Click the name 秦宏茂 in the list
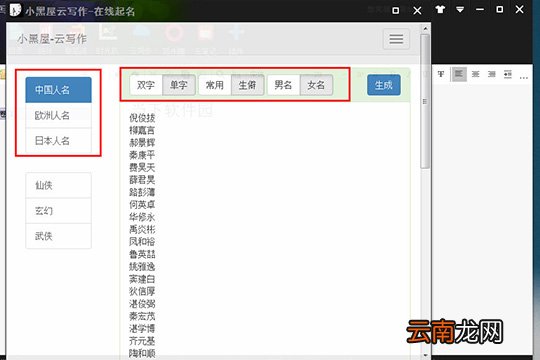The image size is (540, 360). 142,316
